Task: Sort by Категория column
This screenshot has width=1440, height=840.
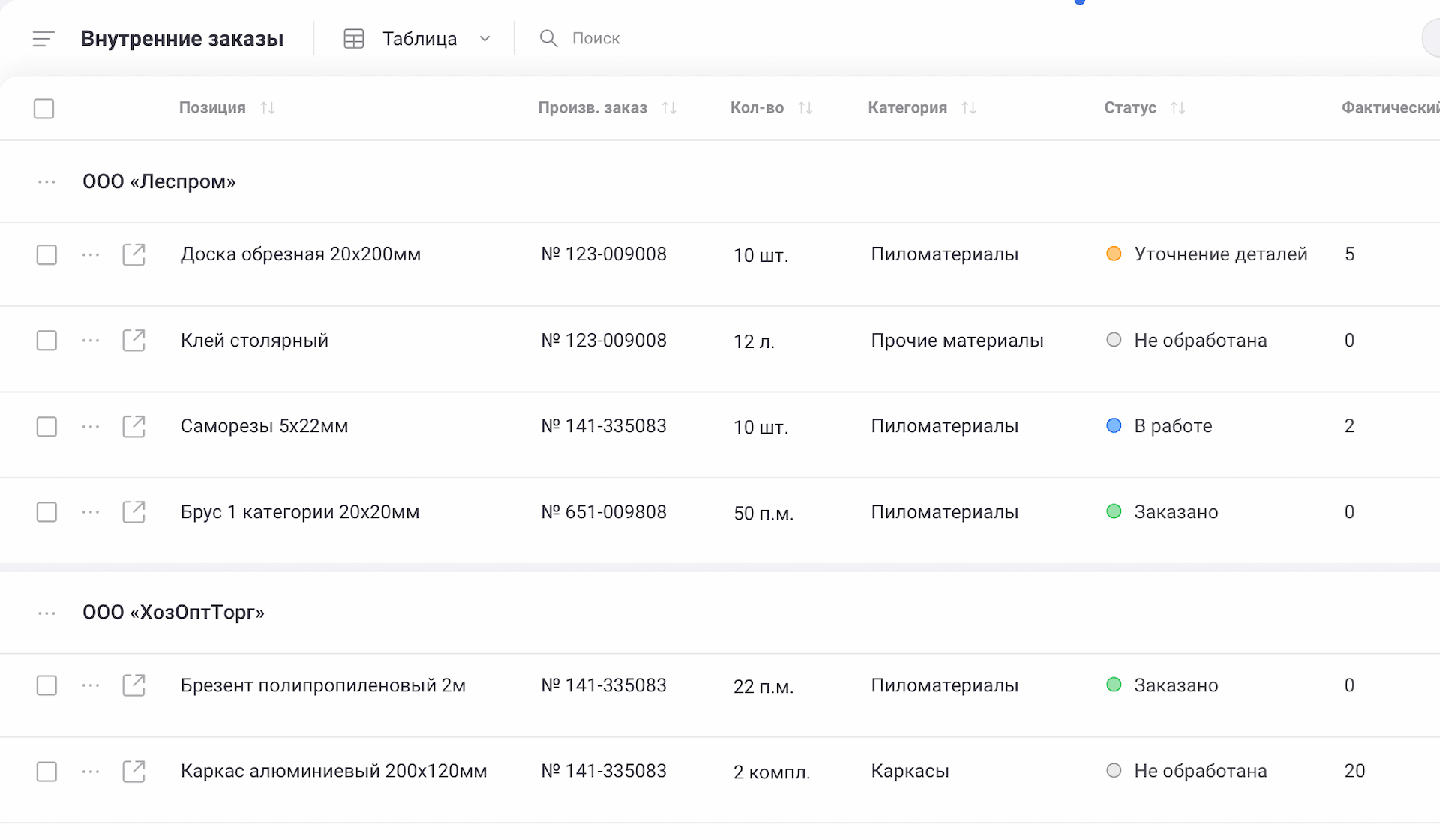Action: point(922,108)
